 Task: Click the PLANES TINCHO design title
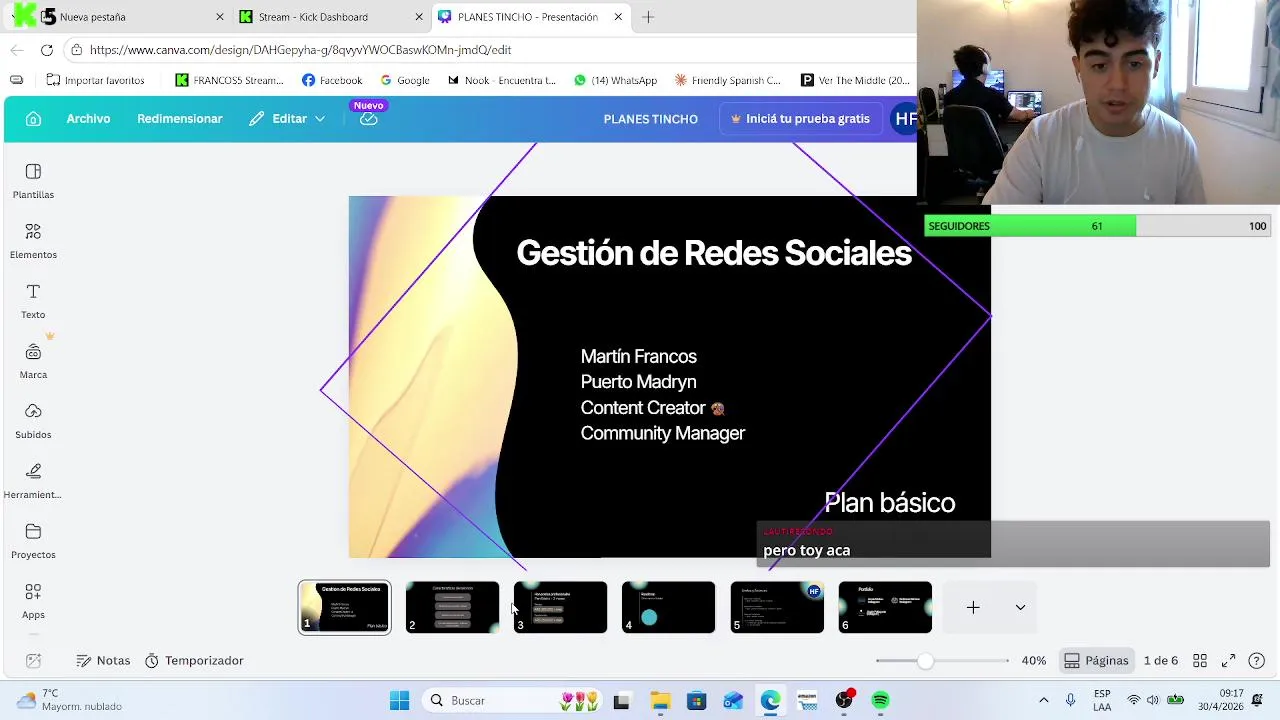pos(651,119)
